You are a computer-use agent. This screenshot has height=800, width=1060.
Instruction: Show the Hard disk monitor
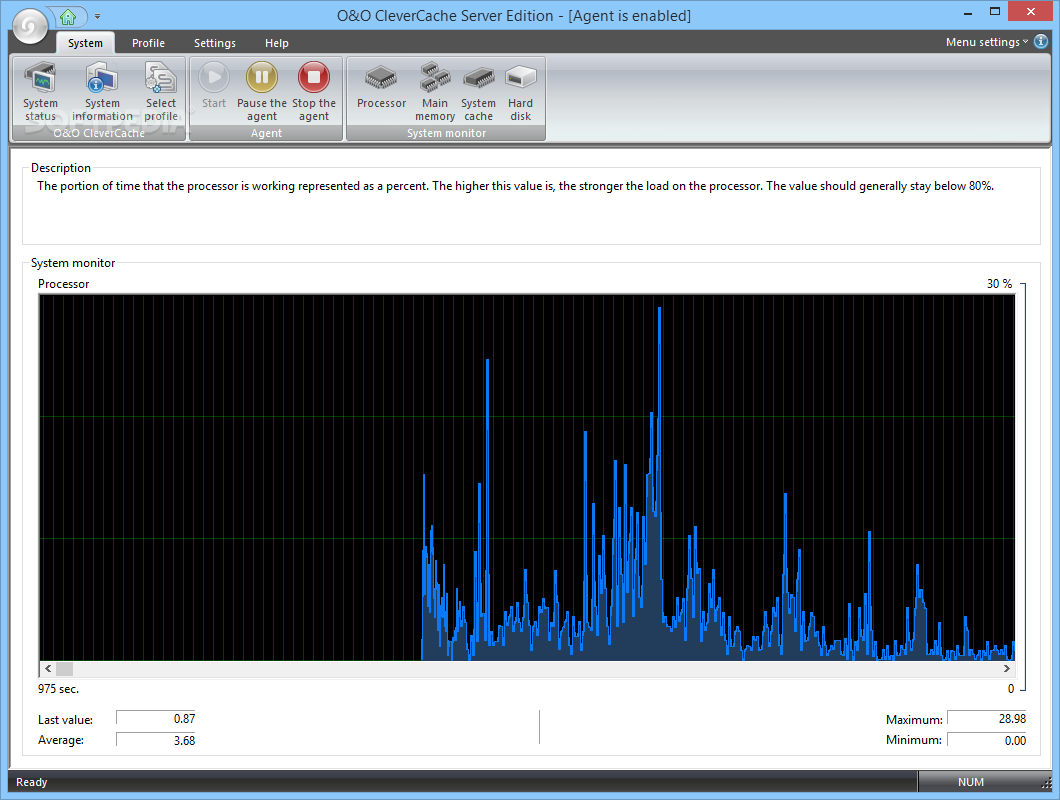[x=520, y=91]
